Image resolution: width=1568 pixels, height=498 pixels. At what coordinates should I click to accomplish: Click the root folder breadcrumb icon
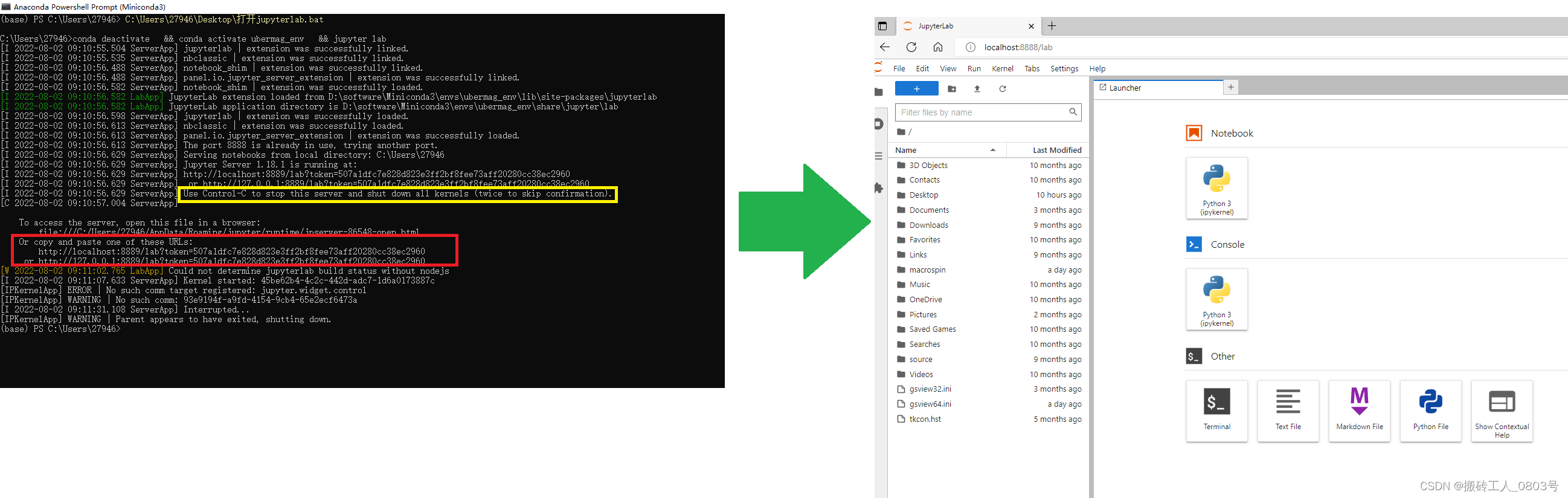901,132
